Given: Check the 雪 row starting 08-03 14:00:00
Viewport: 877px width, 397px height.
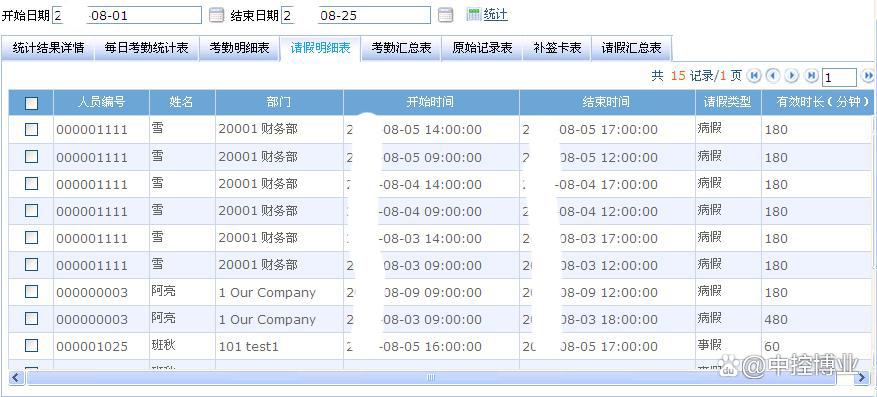Looking at the screenshot, I should click(31, 238).
